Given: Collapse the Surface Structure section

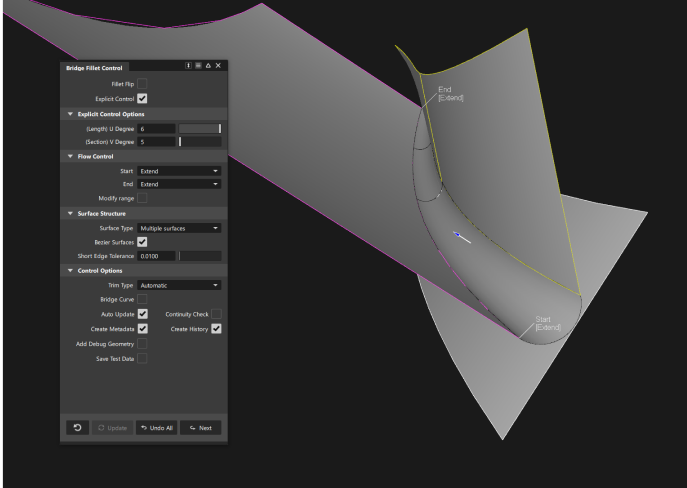Looking at the screenshot, I should tap(70, 213).
